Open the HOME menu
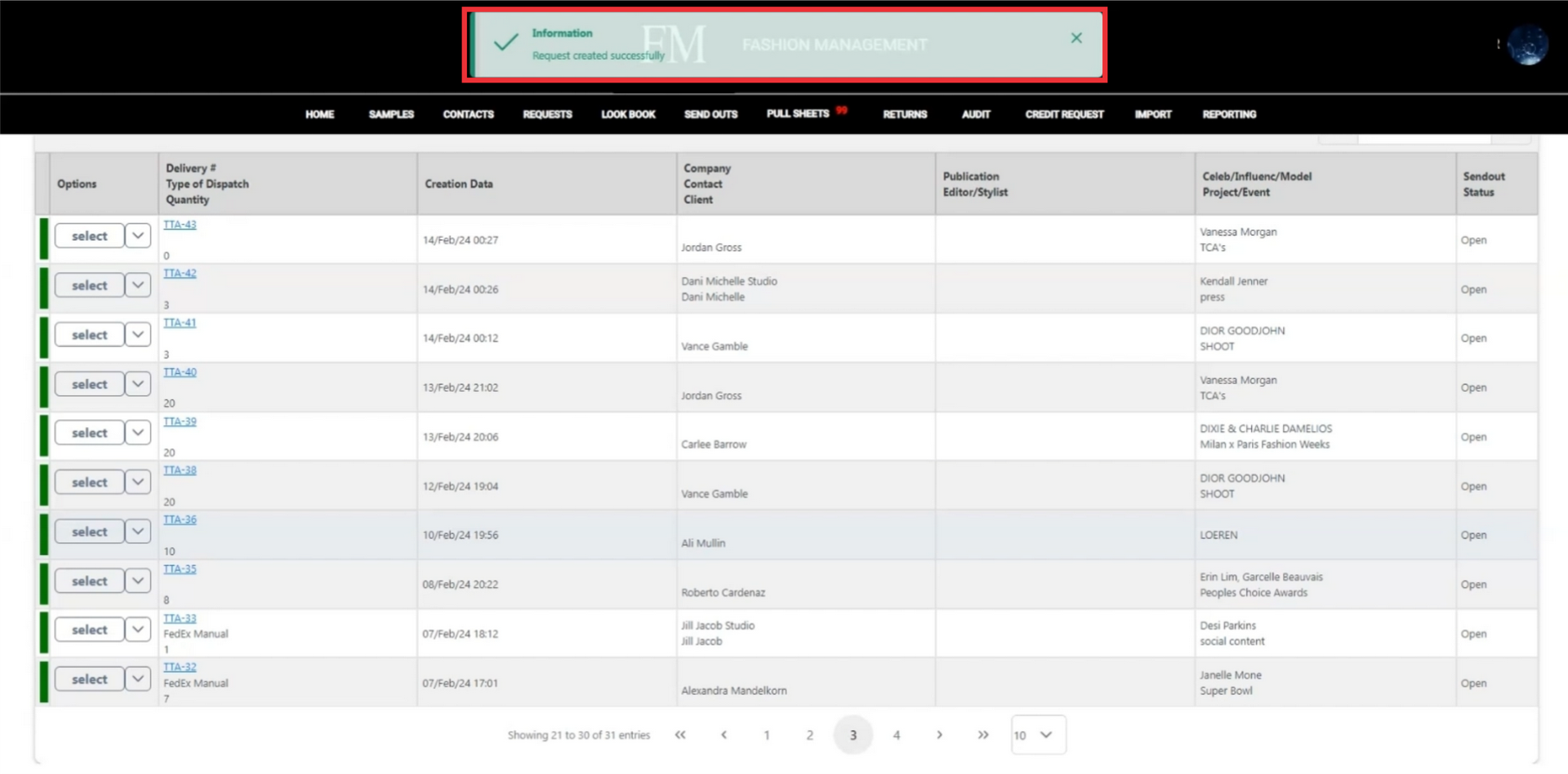Image resolution: width=1568 pixels, height=774 pixels. point(319,114)
